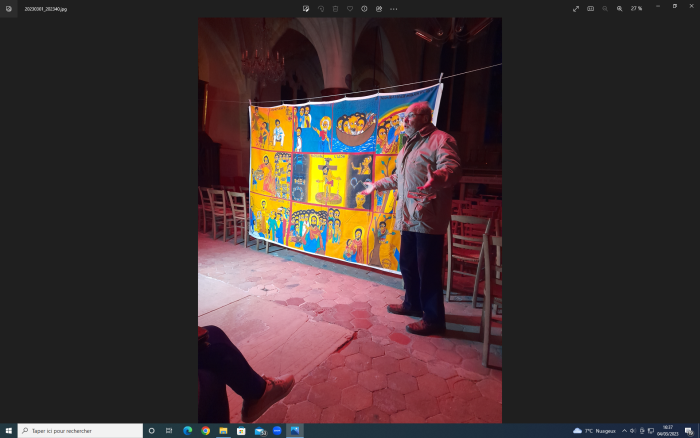Rotate the photo
This screenshot has height=438, width=700.
[321, 8]
